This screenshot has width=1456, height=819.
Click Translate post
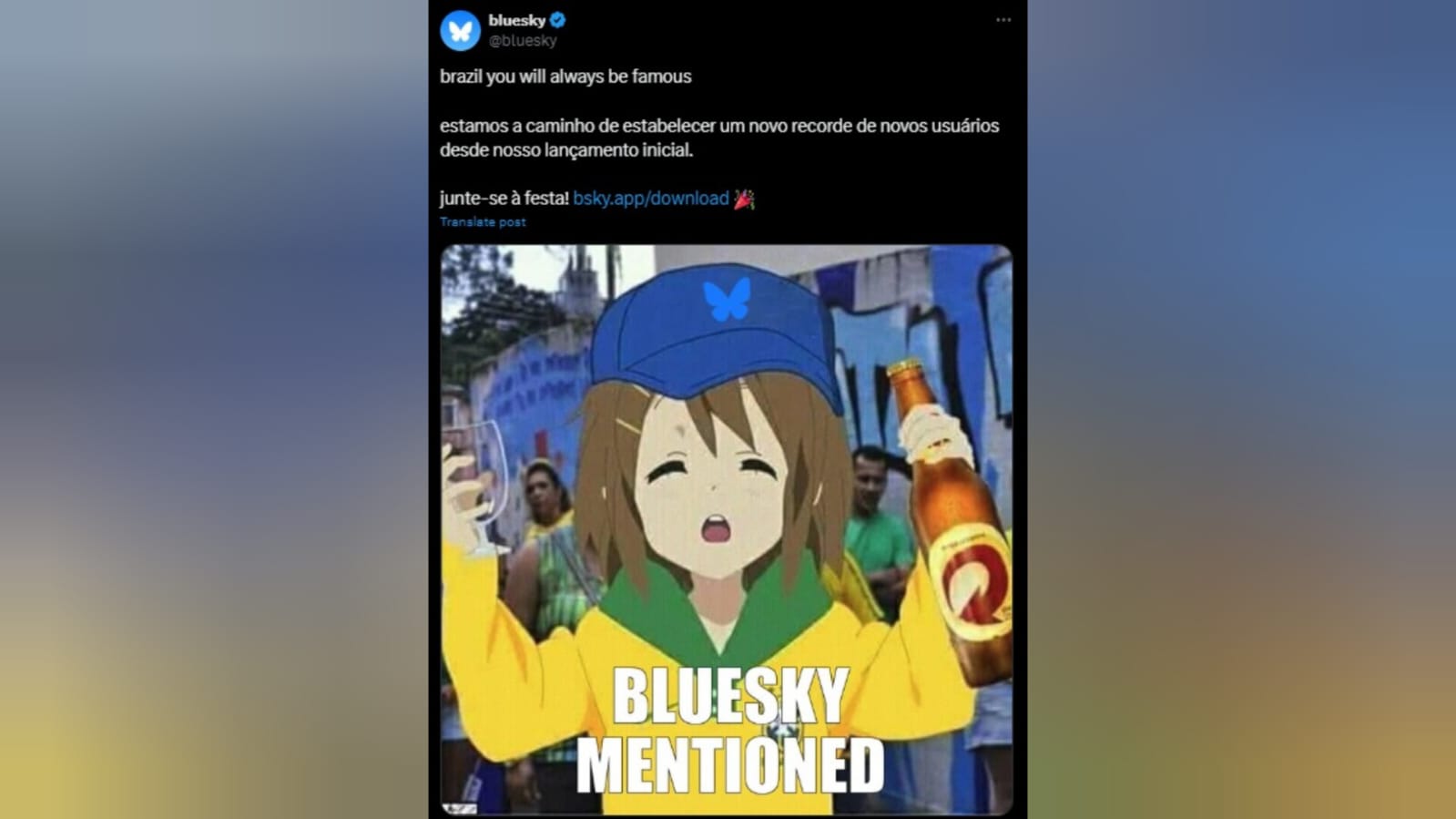tap(483, 221)
